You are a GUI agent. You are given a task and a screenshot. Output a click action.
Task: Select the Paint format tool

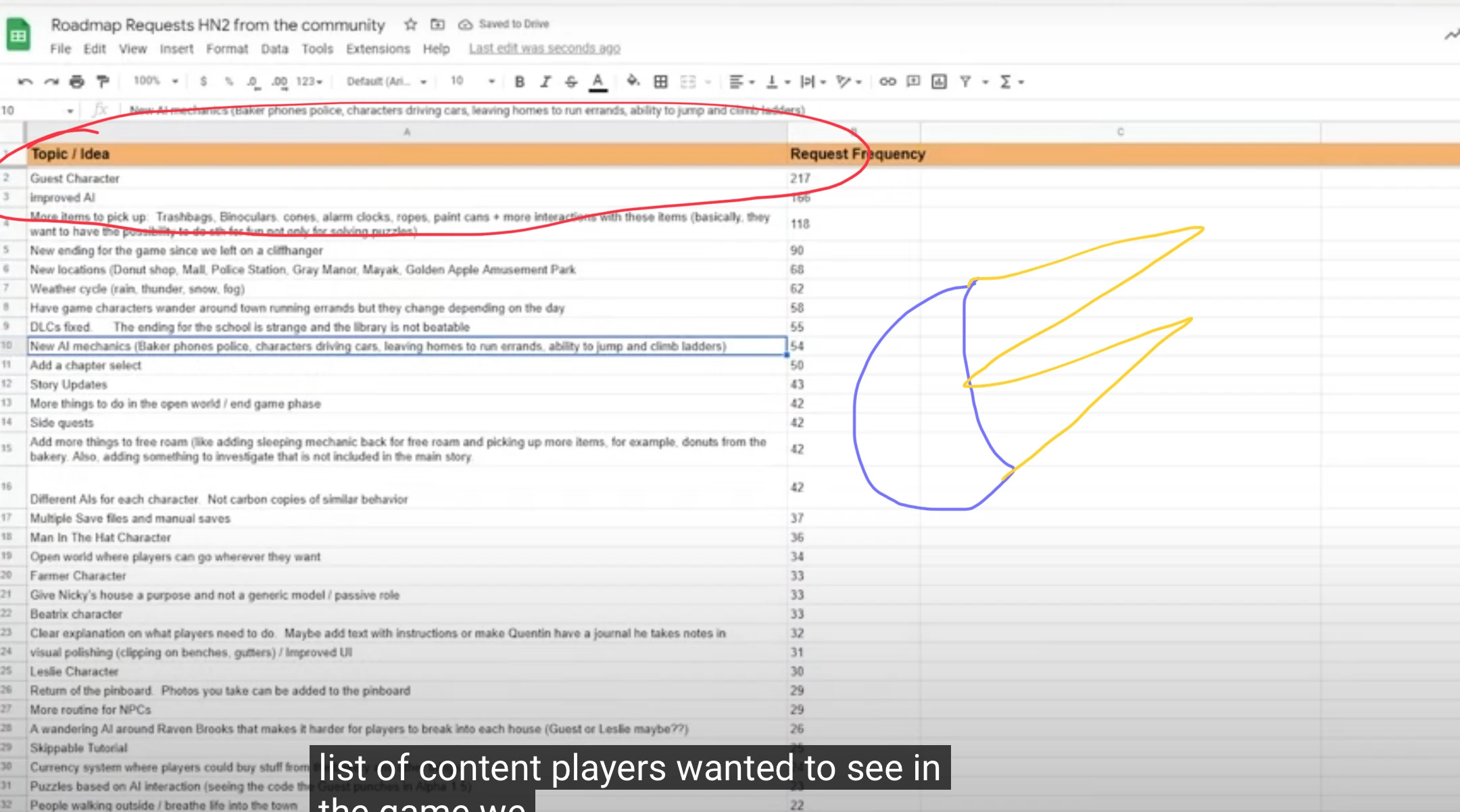tap(101, 82)
